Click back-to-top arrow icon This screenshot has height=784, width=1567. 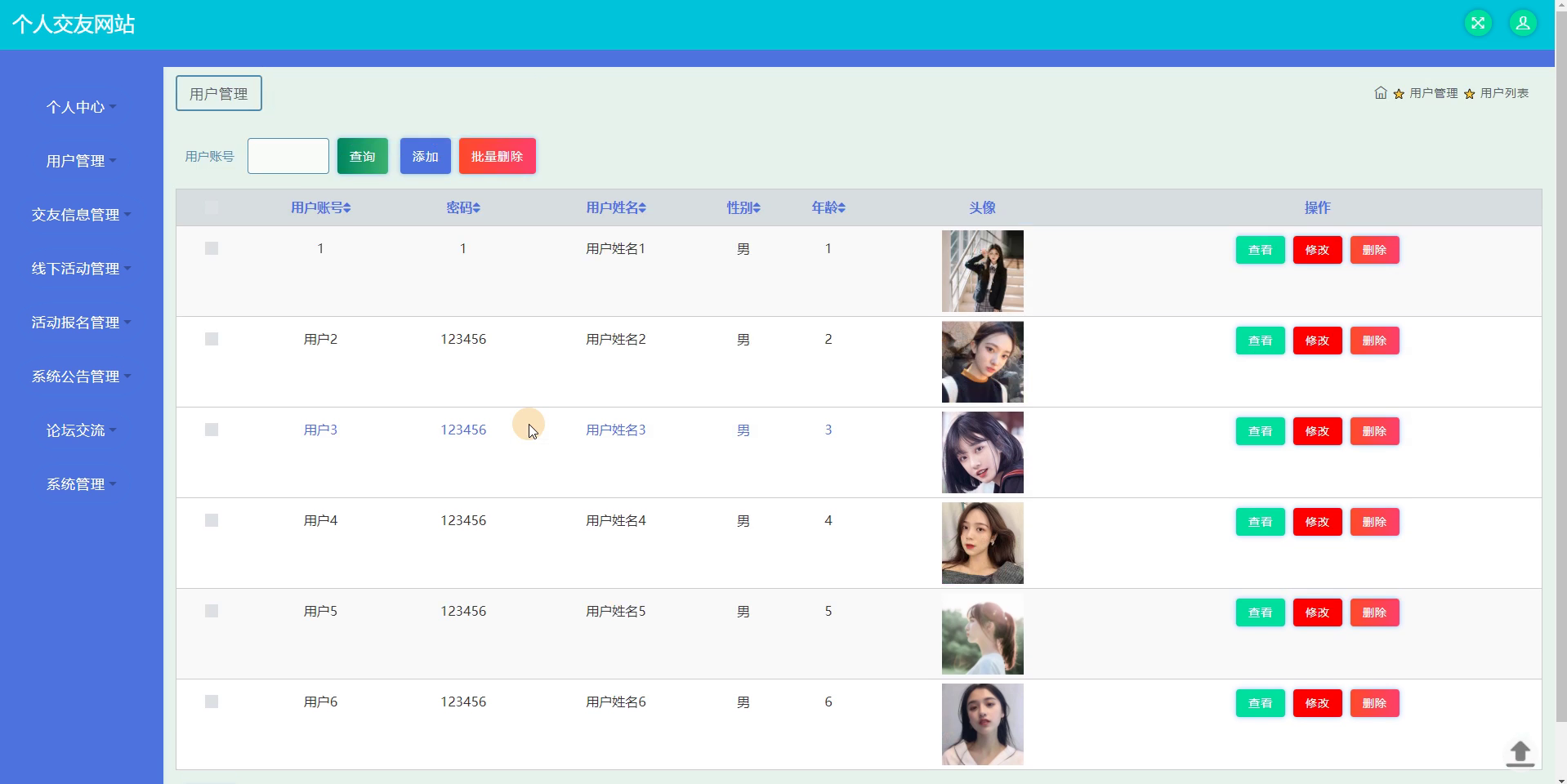[1520, 753]
